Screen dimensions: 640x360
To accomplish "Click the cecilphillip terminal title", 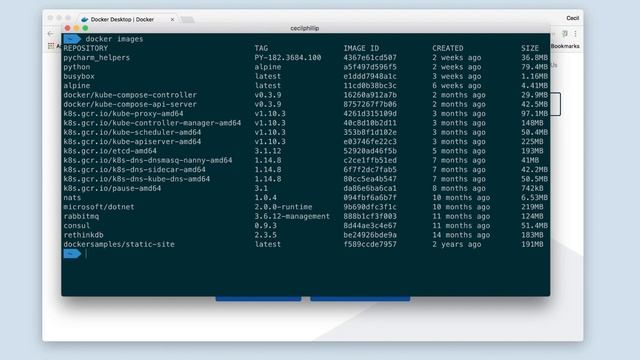I will click(304, 28).
